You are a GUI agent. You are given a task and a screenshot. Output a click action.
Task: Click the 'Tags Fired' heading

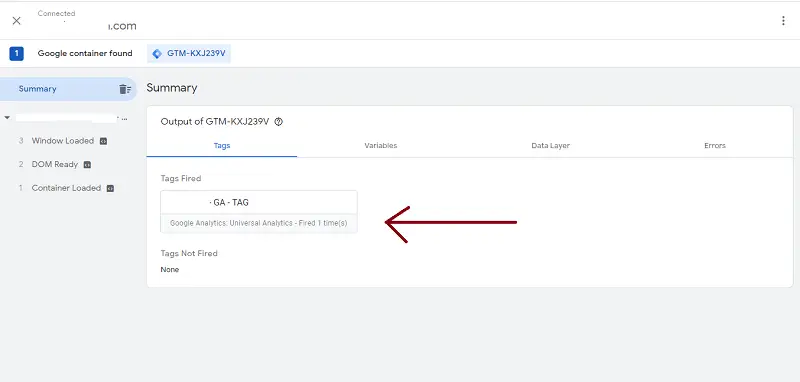click(181, 179)
